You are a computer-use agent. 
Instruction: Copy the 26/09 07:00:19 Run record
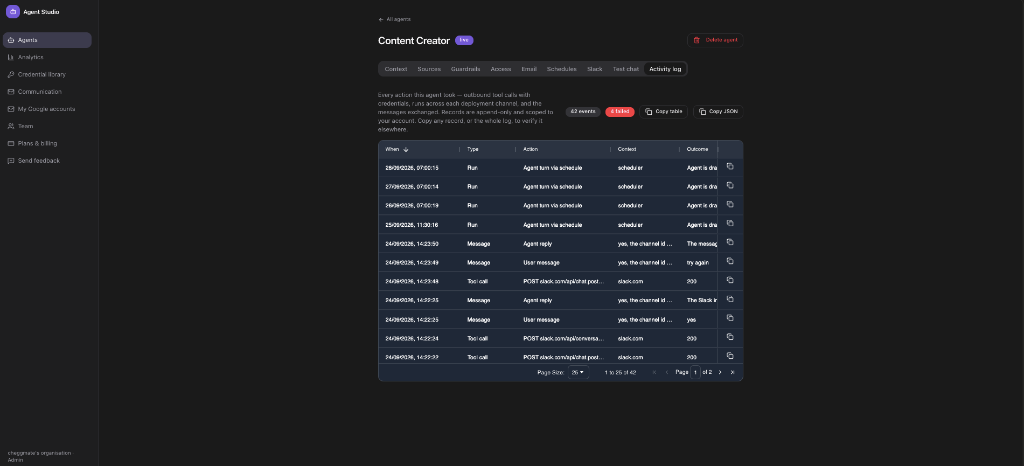(730, 204)
